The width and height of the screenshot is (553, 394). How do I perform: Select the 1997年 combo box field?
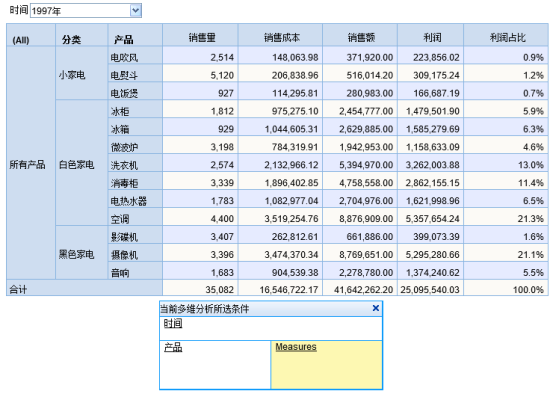pyautogui.click(x=86, y=11)
